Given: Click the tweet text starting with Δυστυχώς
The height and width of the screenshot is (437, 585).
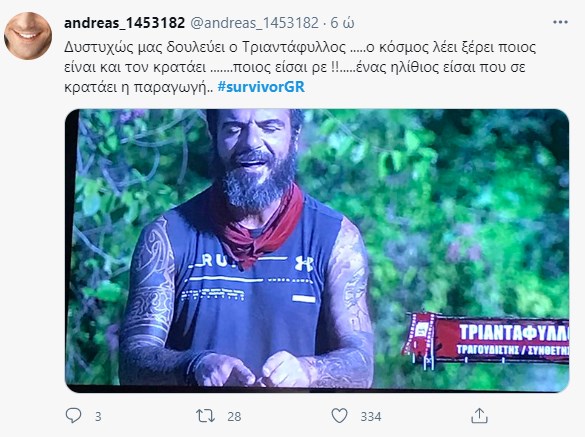Looking at the screenshot, I should coord(300,67).
